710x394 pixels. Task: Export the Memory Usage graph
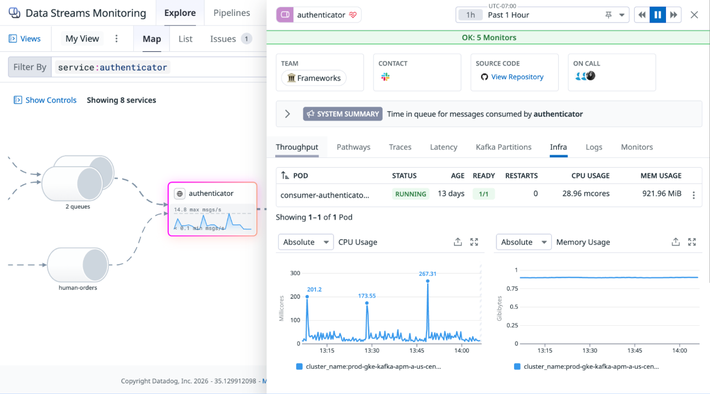[x=676, y=242]
